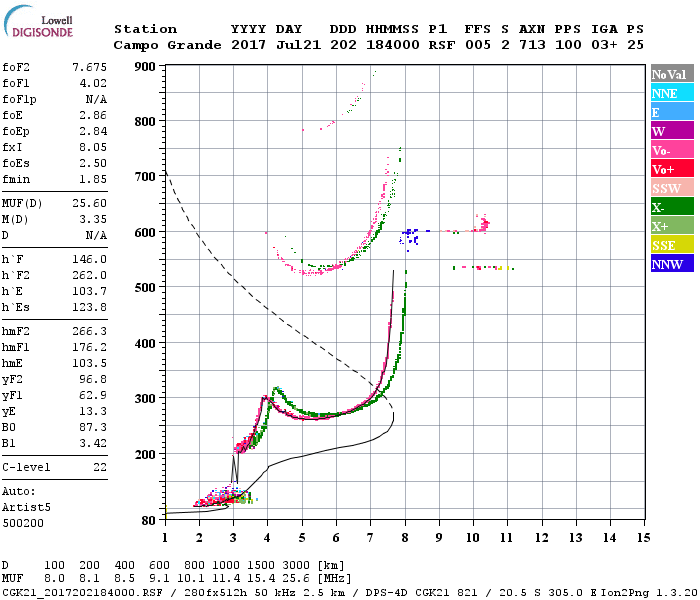Click the Artist5 auto-scaling label
This screenshot has width=700, height=600.
click(x=26, y=508)
